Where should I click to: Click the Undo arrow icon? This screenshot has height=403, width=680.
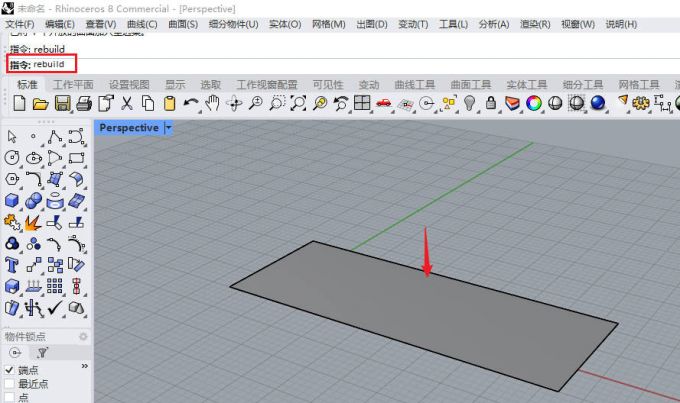[x=191, y=104]
